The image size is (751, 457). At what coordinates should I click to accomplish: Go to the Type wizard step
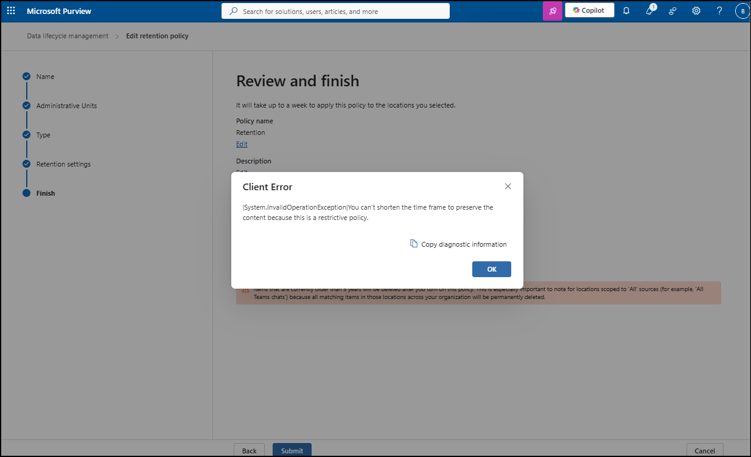43,135
